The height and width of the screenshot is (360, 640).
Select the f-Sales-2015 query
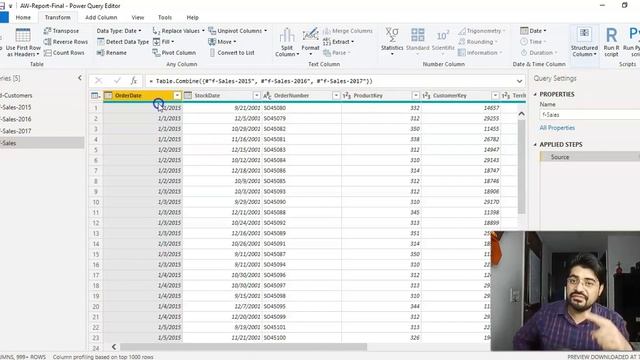[x=42, y=107]
